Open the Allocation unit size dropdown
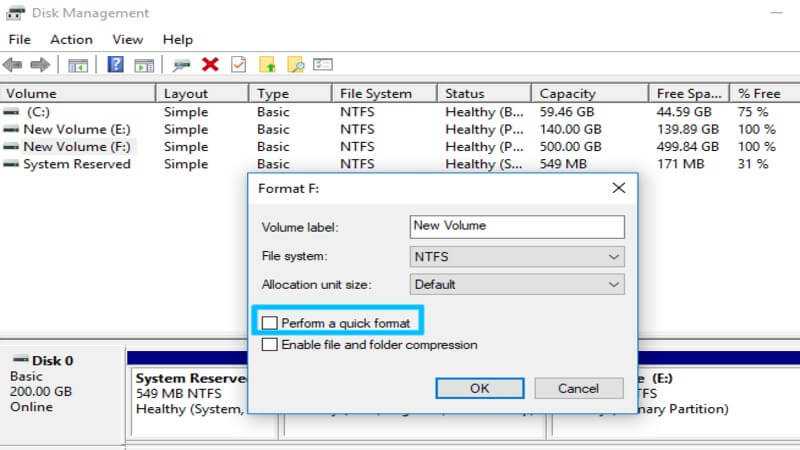Image resolution: width=800 pixels, height=450 pixels. point(517,284)
